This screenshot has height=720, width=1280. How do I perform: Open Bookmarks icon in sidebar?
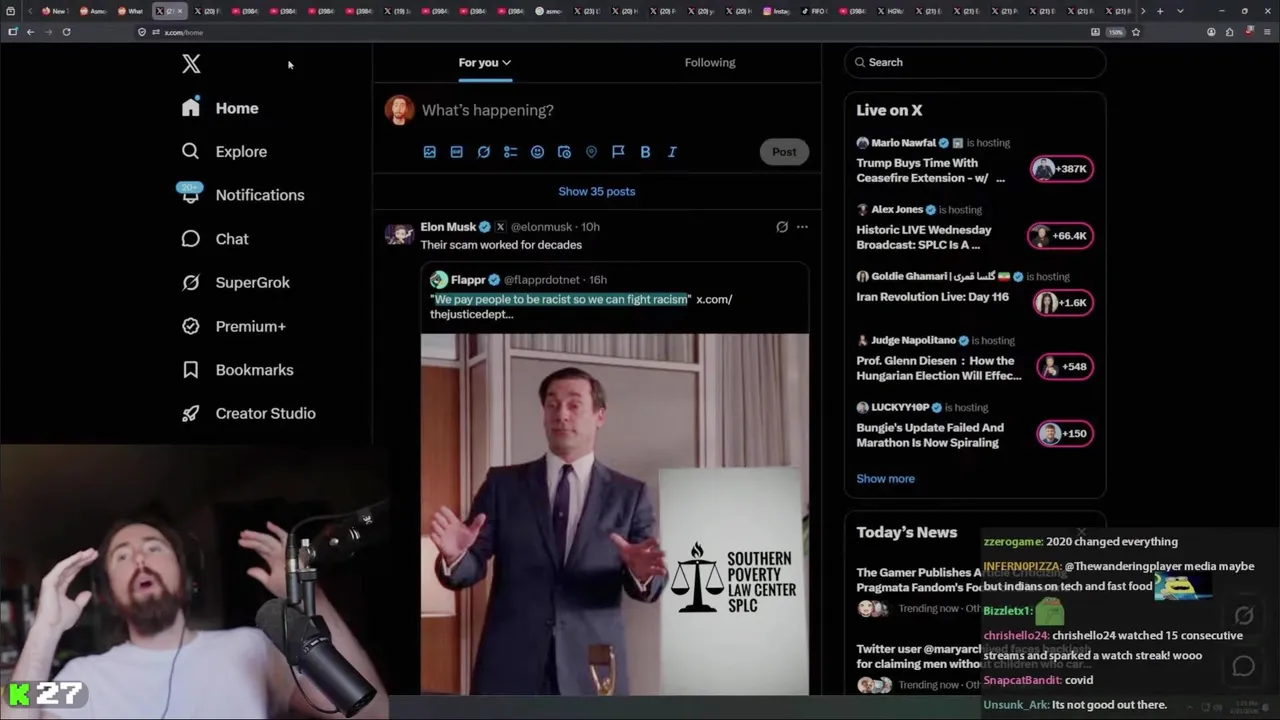pos(190,370)
